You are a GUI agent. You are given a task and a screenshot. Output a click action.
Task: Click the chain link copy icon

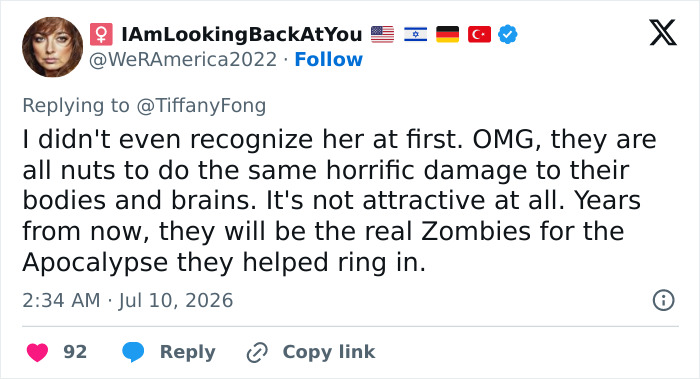click(257, 352)
